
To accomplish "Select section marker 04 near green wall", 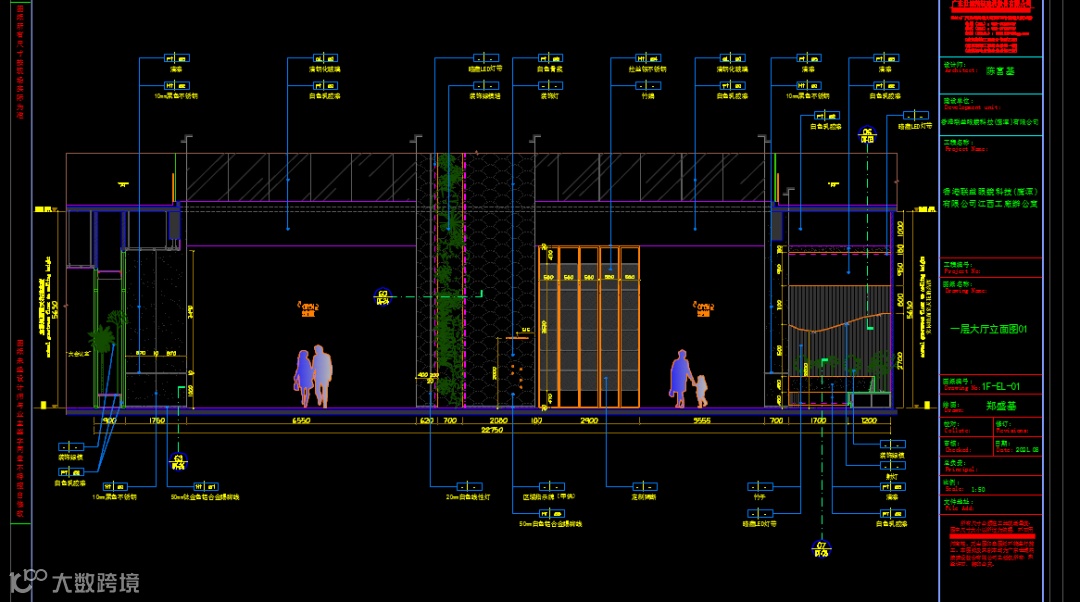I will pos(383,297).
